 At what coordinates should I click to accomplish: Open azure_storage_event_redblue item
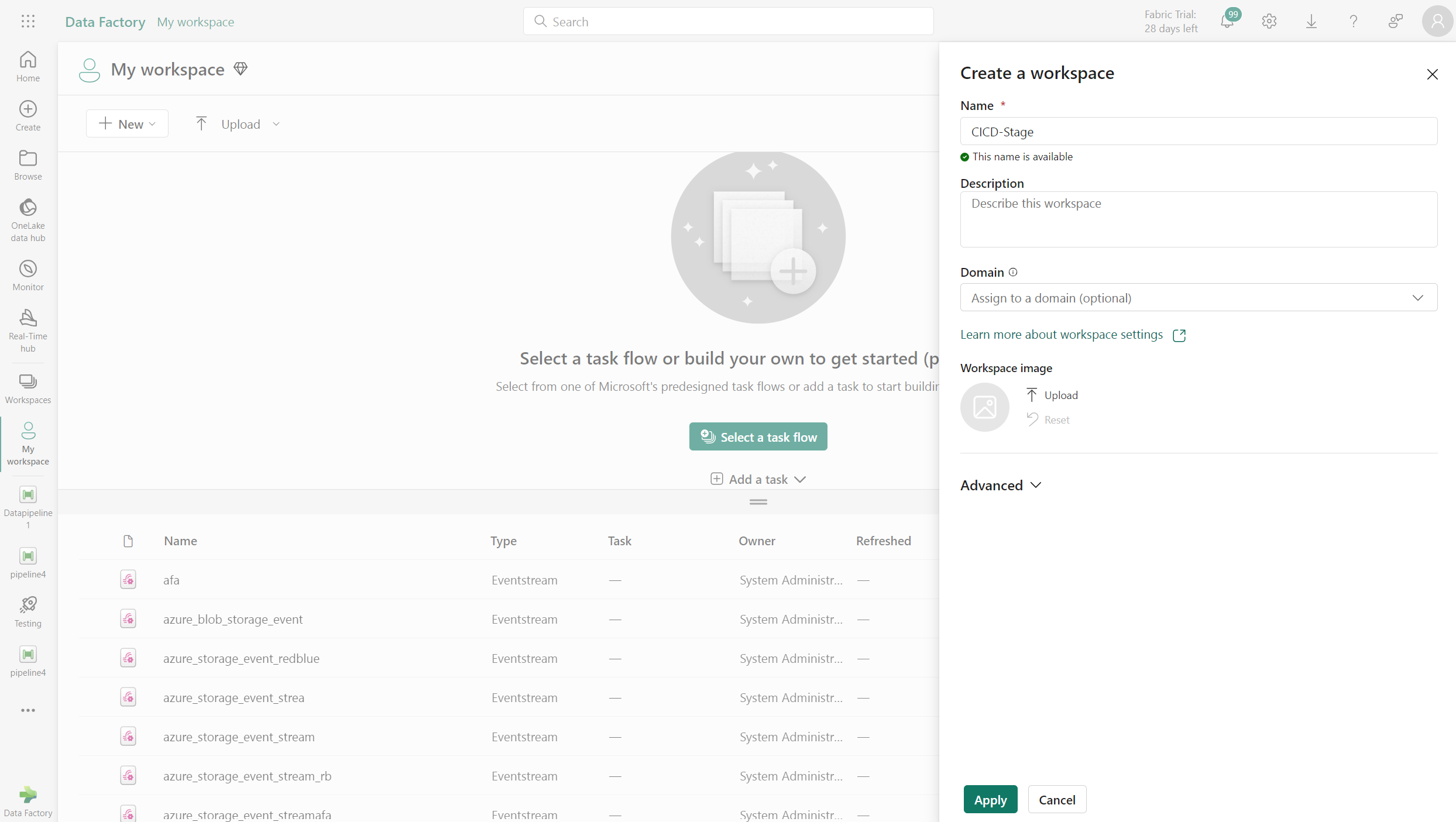point(241,658)
